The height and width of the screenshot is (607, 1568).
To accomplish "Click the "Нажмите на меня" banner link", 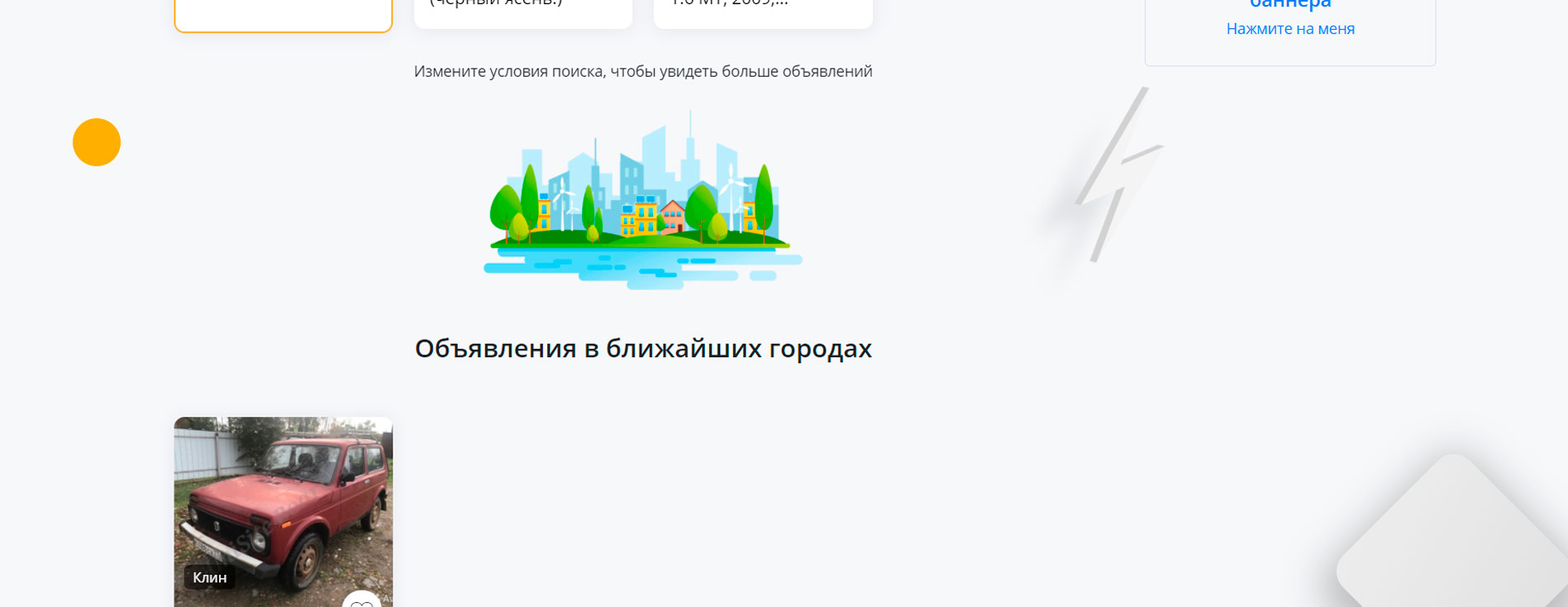I will (1290, 29).
